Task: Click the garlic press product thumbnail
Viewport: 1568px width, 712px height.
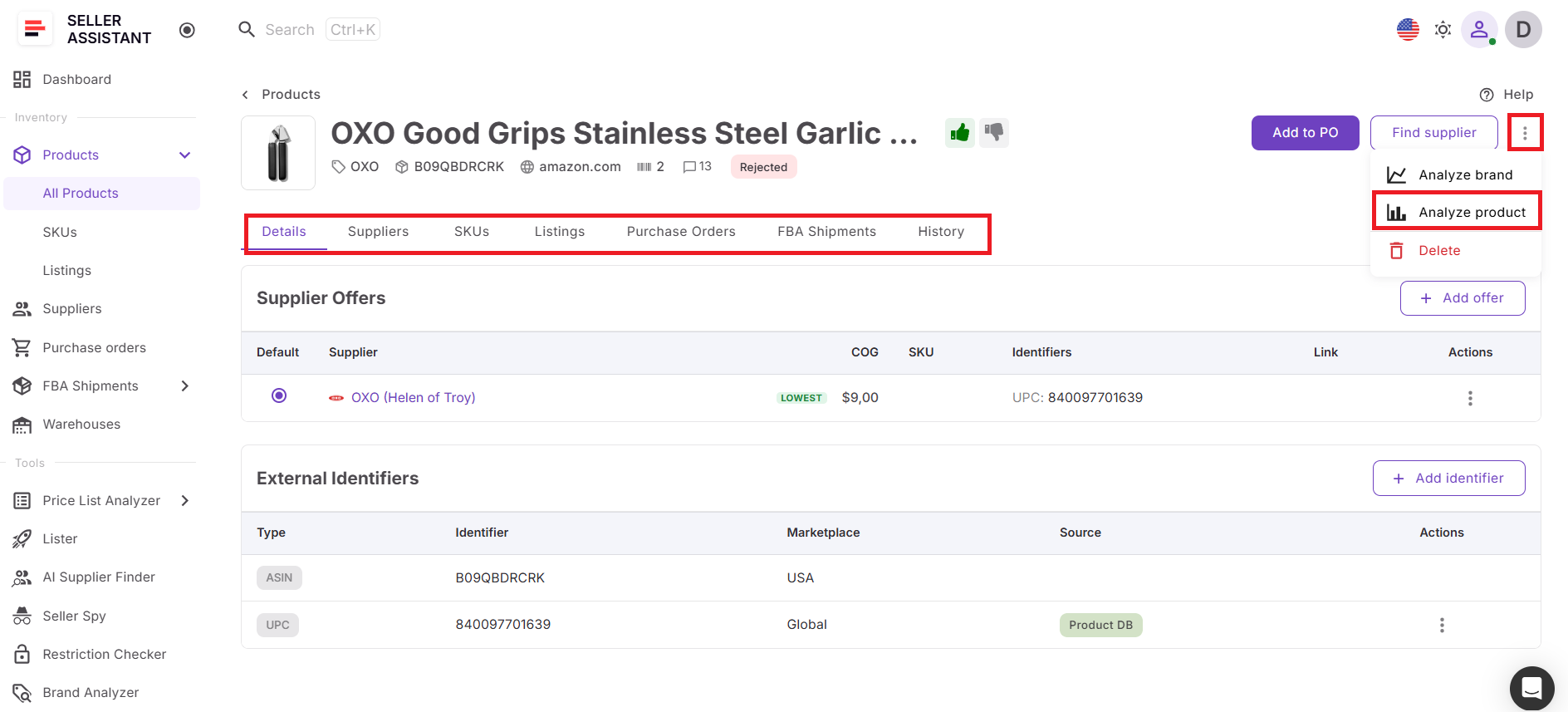Action: (278, 153)
